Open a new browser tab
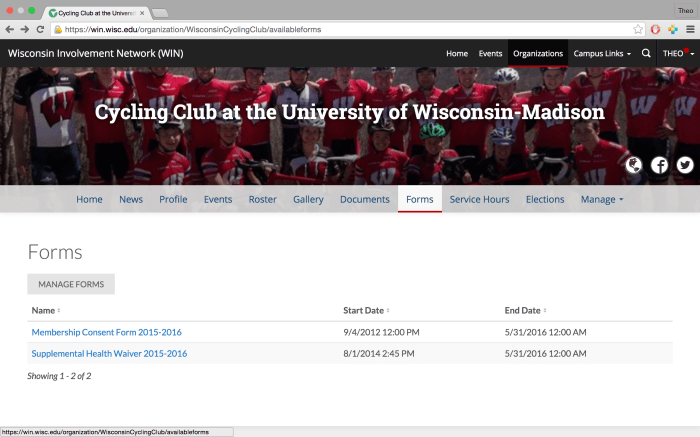700x437 pixels. pos(160,13)
